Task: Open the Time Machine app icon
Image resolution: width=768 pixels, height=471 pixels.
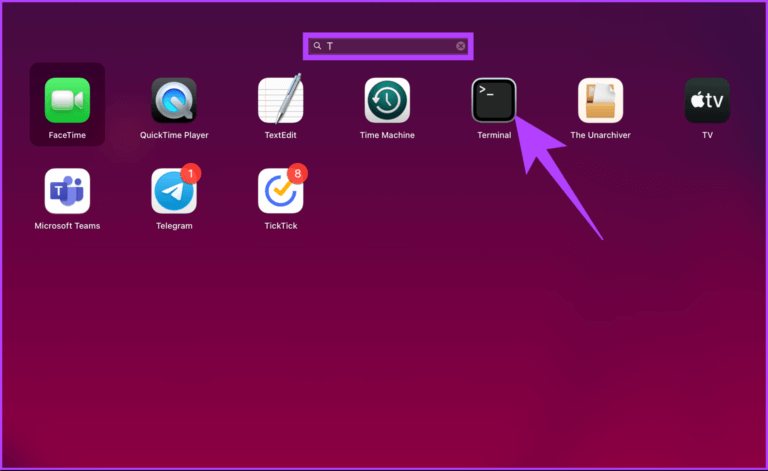Action: 387,100
